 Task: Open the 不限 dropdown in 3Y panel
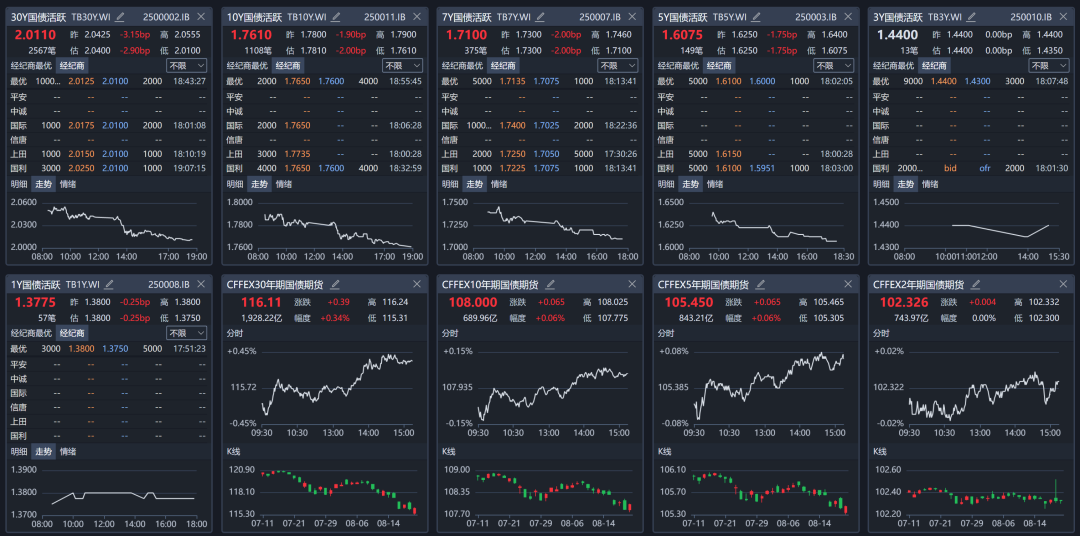tap(1049, 65)
